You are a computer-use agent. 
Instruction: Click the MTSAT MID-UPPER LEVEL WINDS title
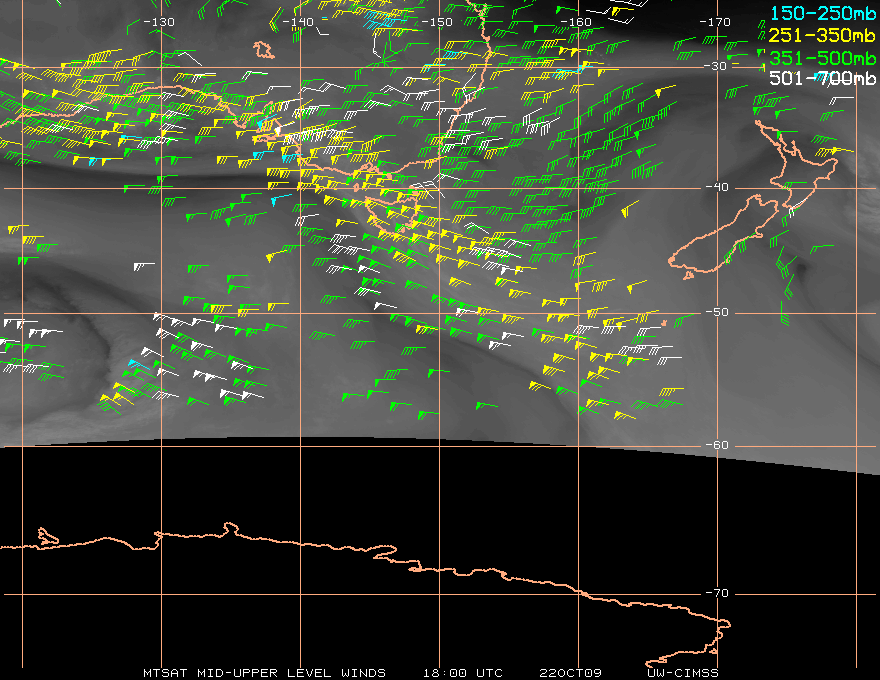[x=264, y=673]
